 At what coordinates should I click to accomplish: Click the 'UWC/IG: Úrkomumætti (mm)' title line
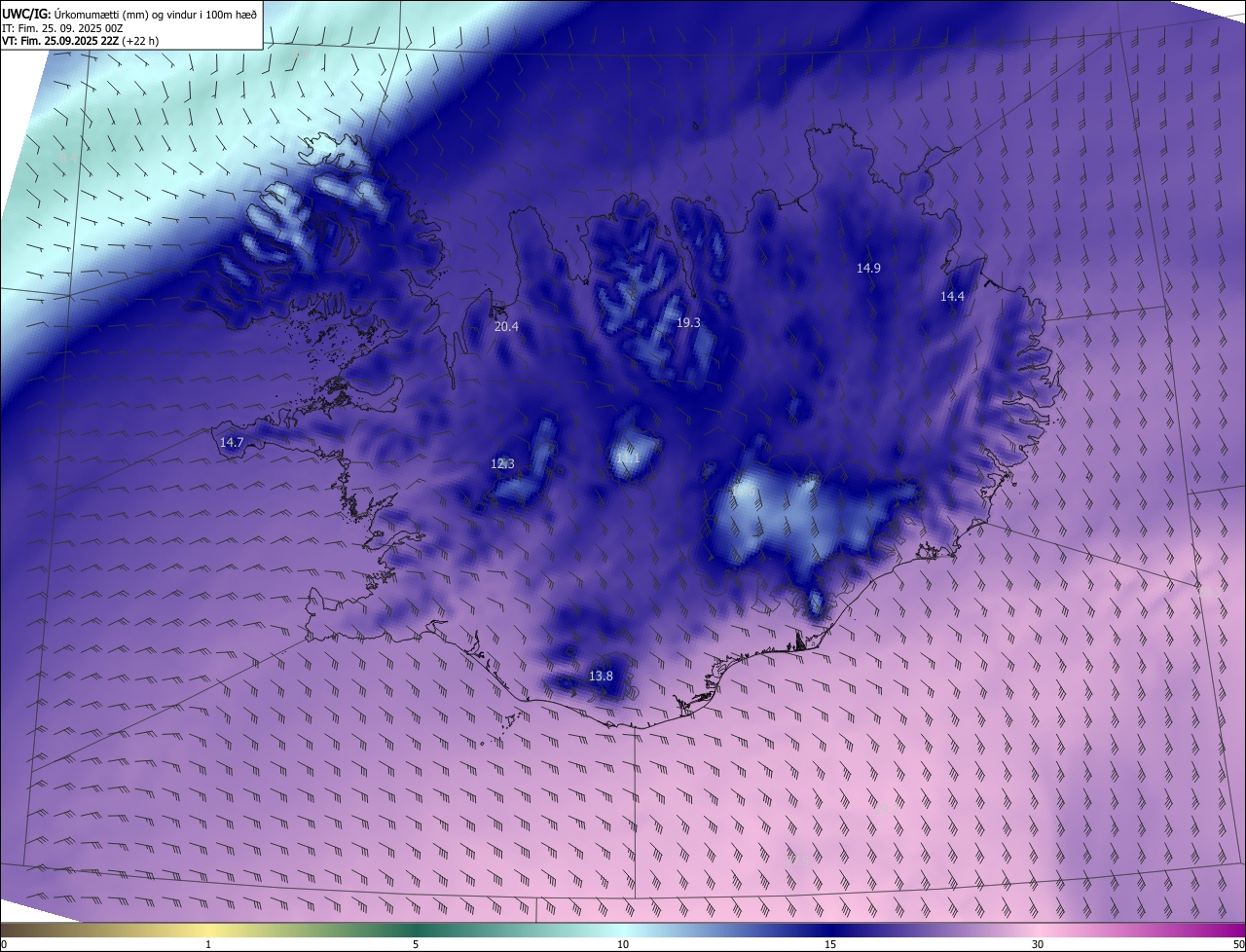point(129,14)
